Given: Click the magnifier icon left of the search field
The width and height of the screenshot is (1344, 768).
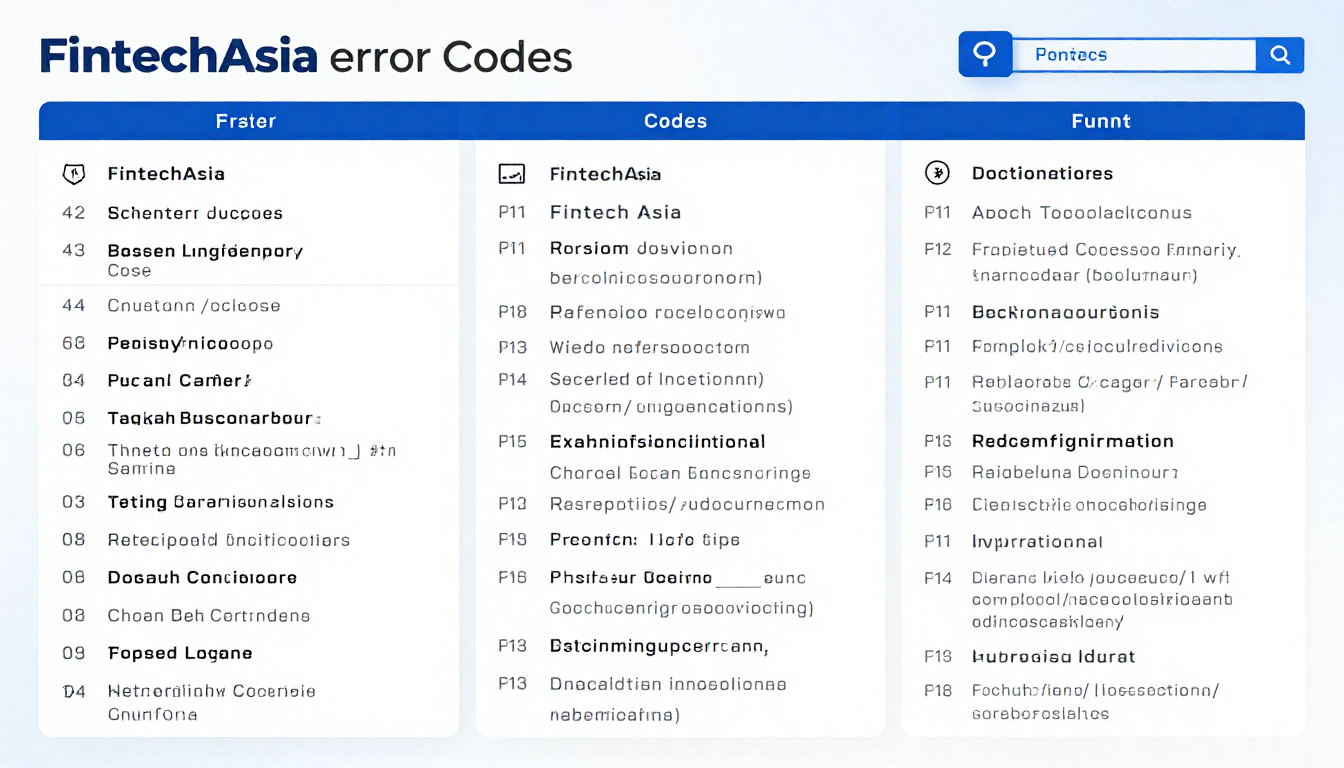Looking at the screenshot, I should tap(984, 54).
